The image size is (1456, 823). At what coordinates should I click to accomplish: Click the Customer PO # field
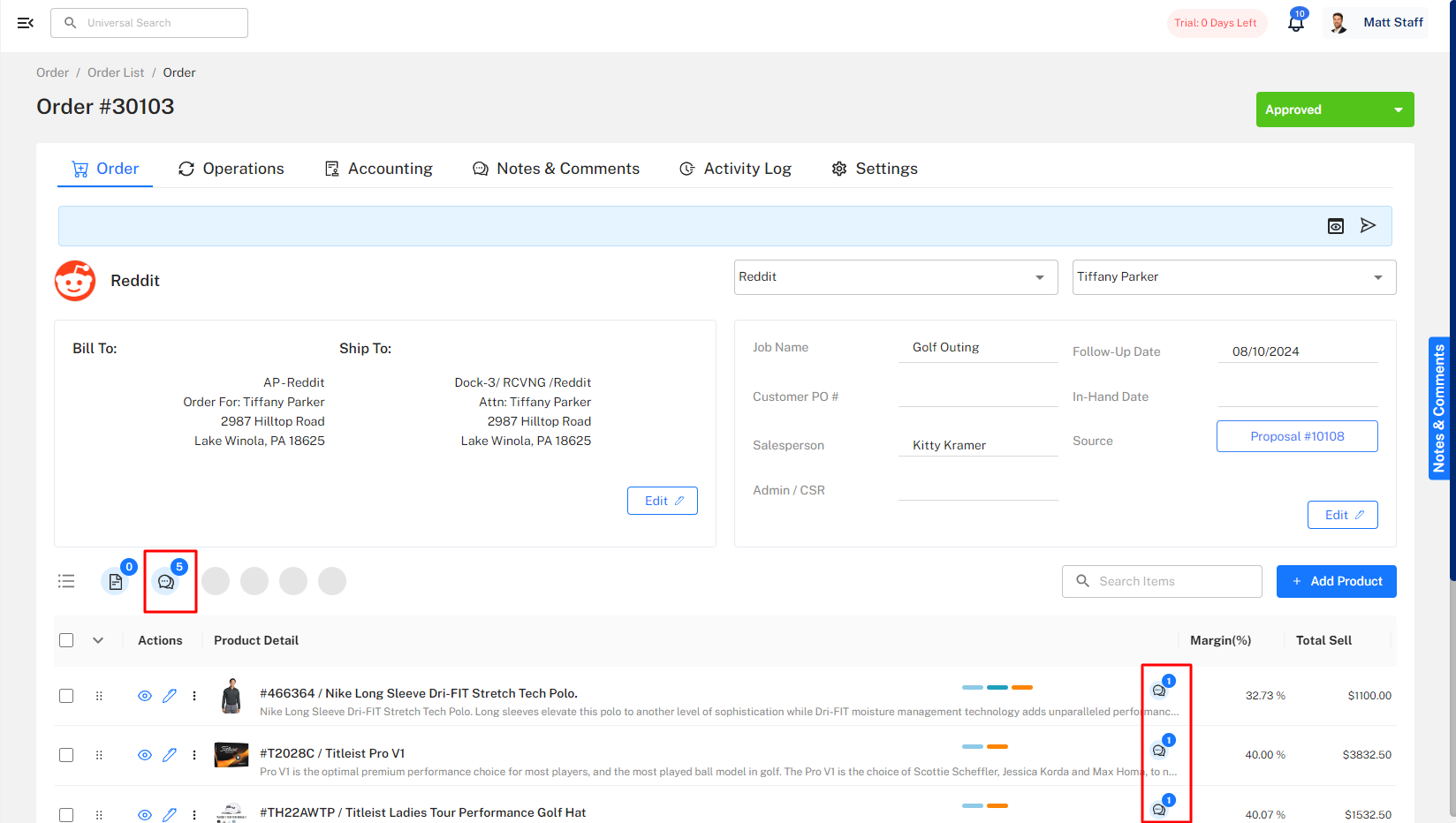tap(978, 396)
